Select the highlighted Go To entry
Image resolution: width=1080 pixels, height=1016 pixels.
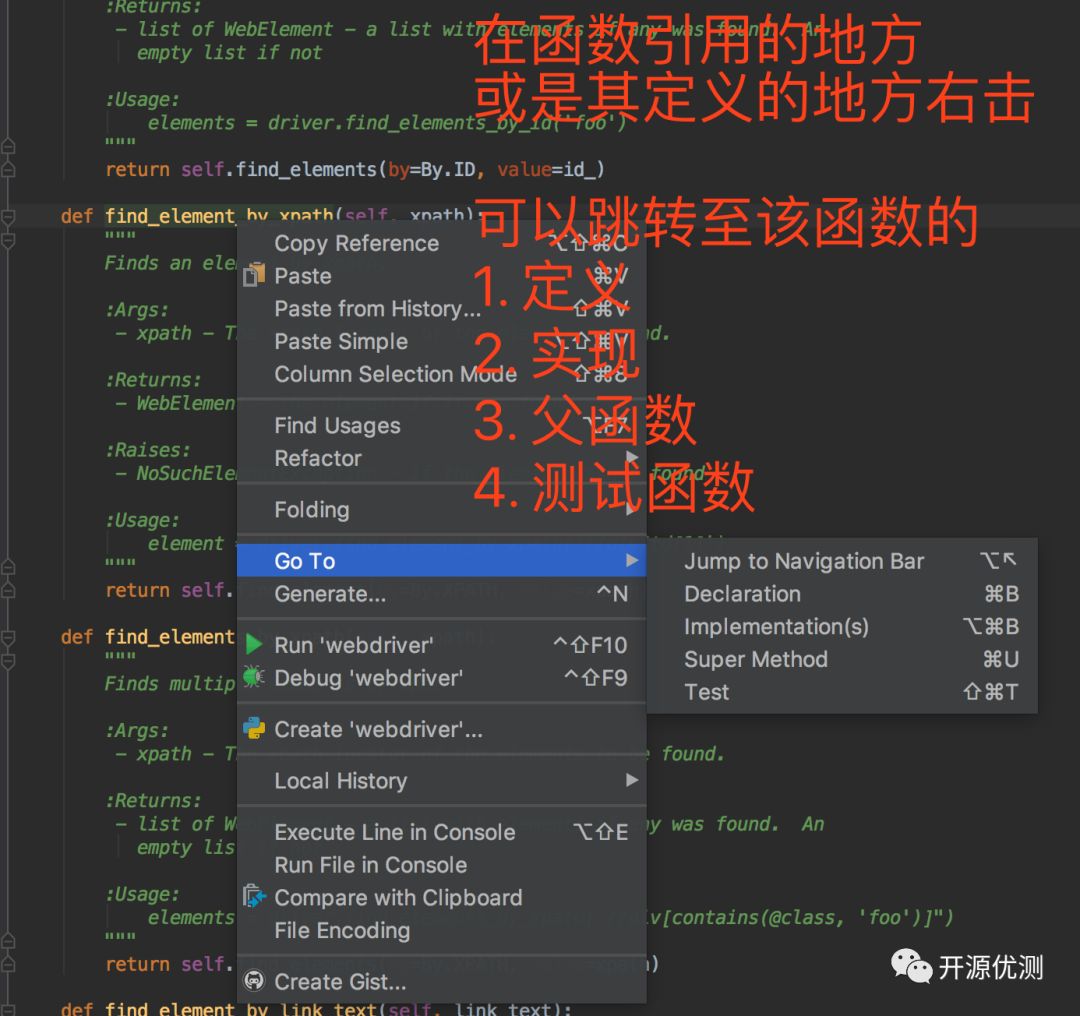tap(442, 561)
